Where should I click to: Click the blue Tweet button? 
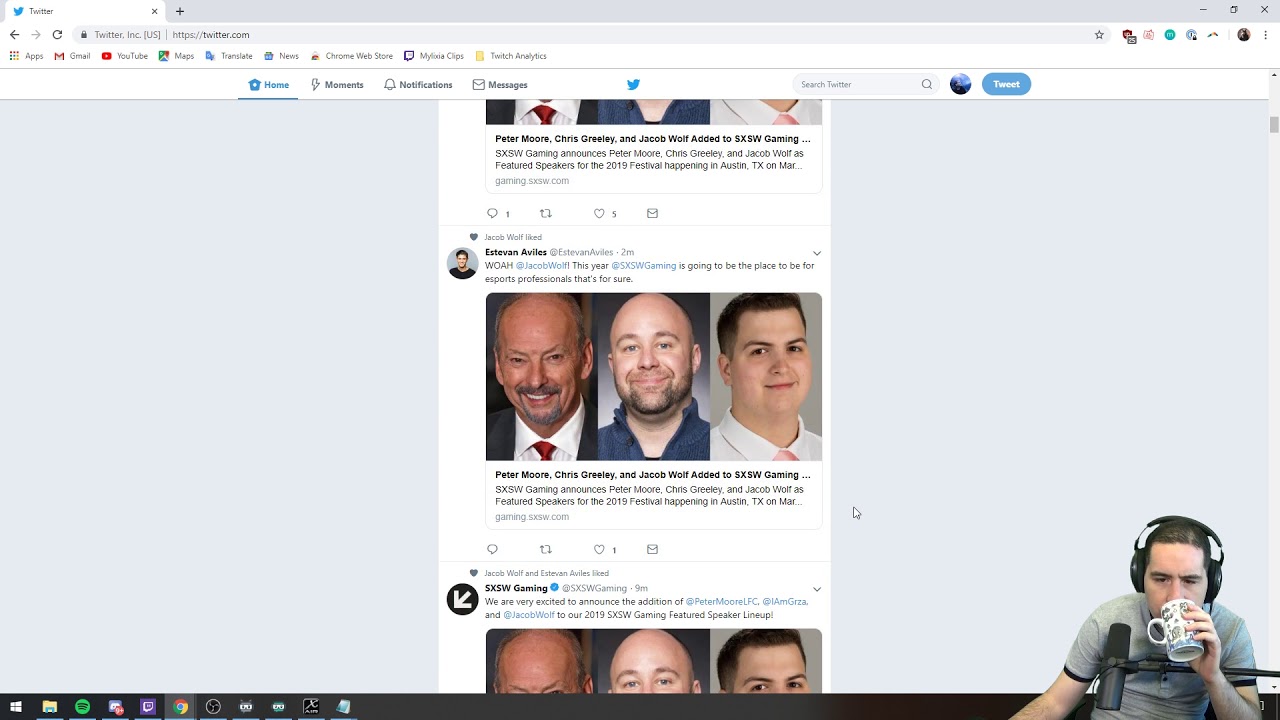[1006, 84]
